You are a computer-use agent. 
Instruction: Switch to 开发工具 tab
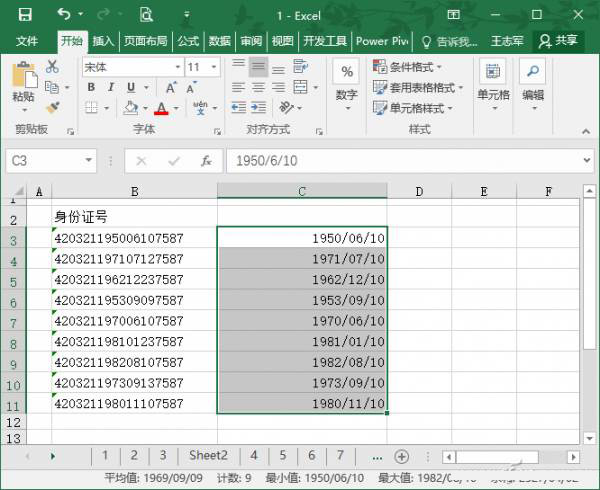click(x=325, y=41)
